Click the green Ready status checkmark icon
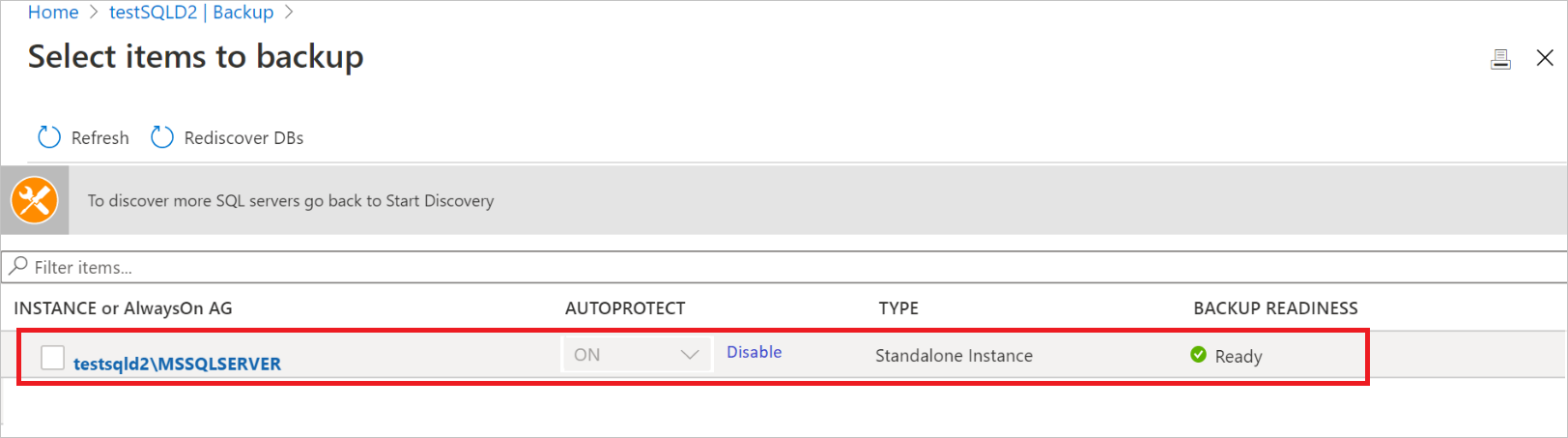Image resolution: width=1568 pixels, height=438 pixels. coord(1198,355)
